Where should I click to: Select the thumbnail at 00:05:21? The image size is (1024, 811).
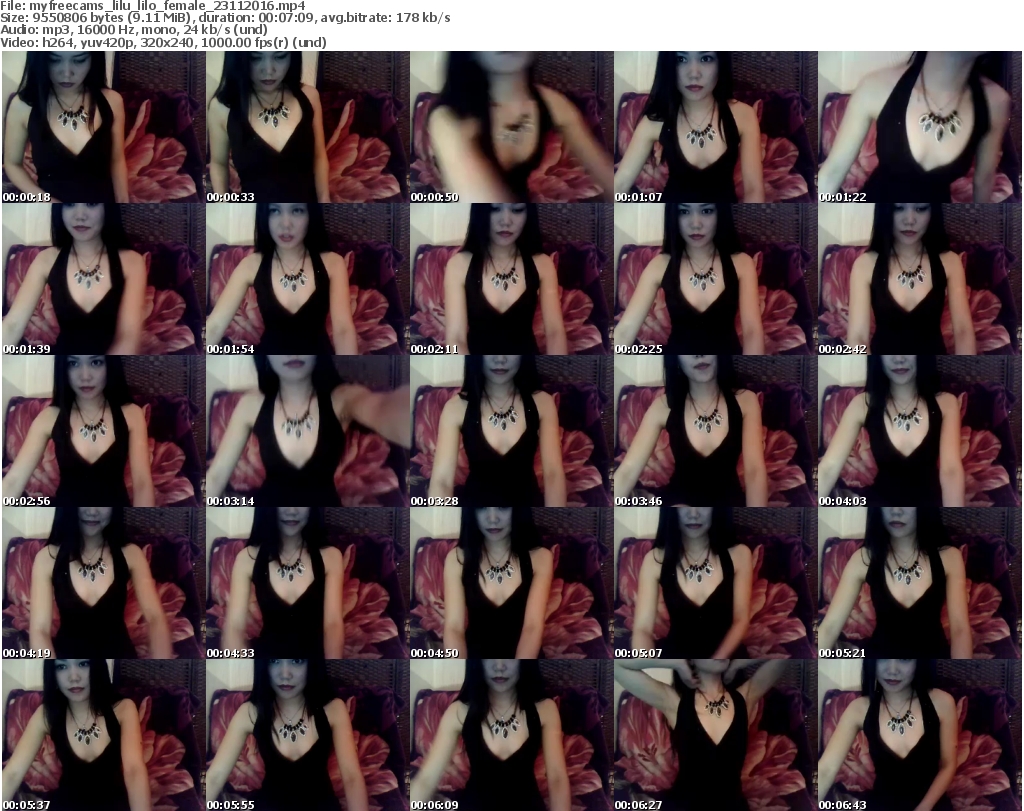tap(920, 584)
